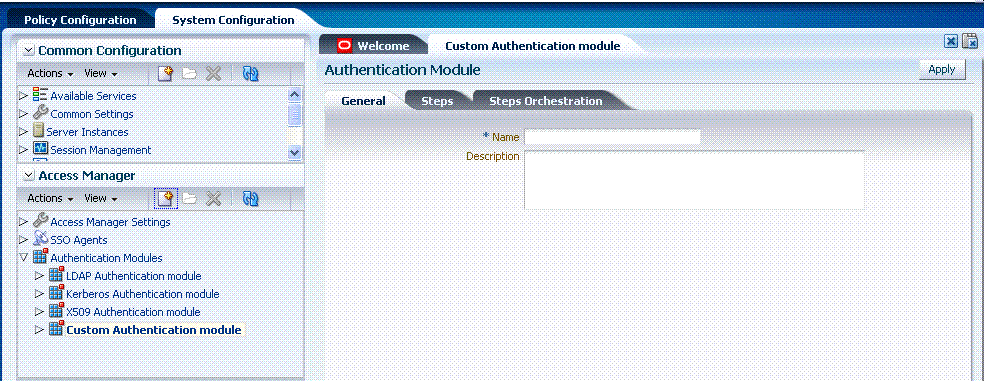The height and width of the screenshot is (381, 984).
Task: Click the Common Configuration scrollbar thumb
Action: point(294,114)
